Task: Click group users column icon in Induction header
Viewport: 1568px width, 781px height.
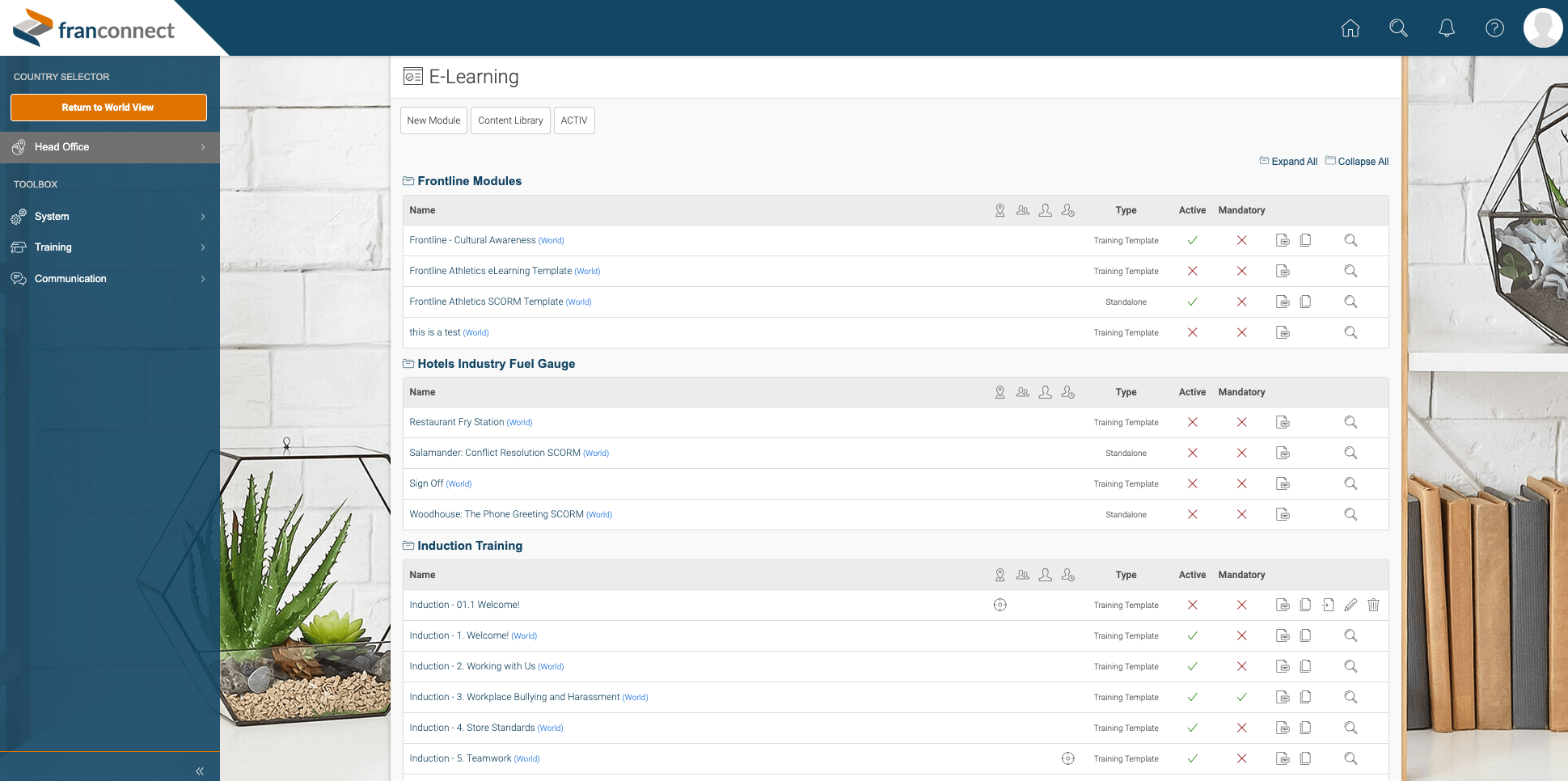Action: 1023,575
